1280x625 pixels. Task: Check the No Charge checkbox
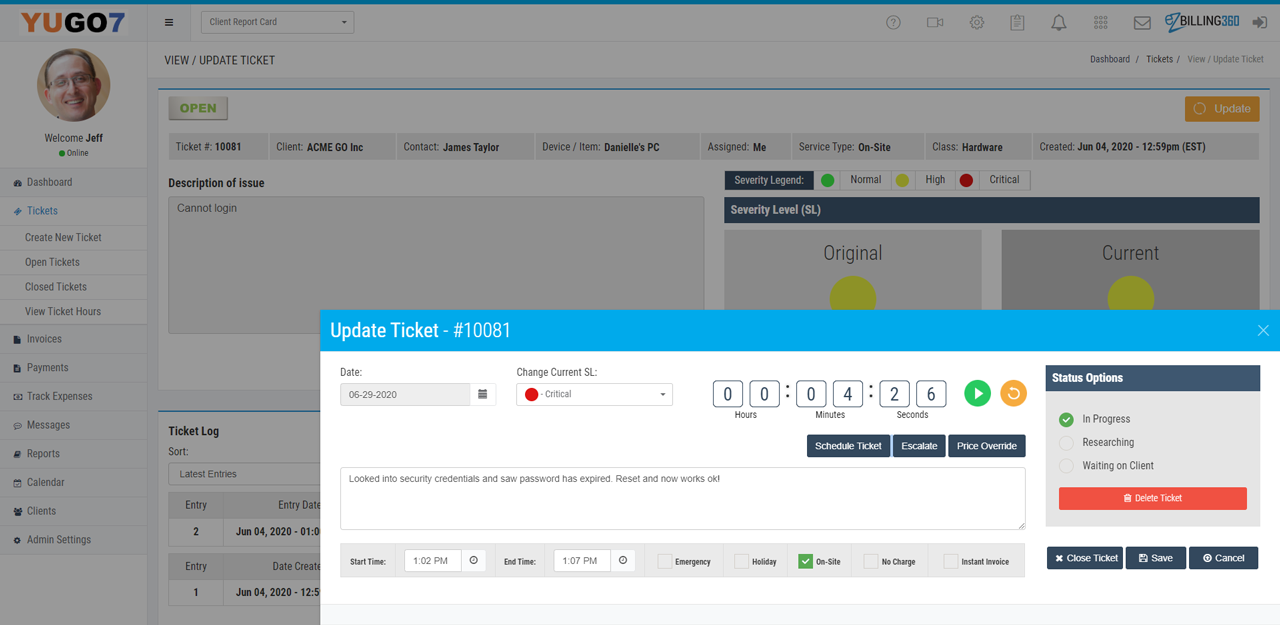(x=871, y=561)
